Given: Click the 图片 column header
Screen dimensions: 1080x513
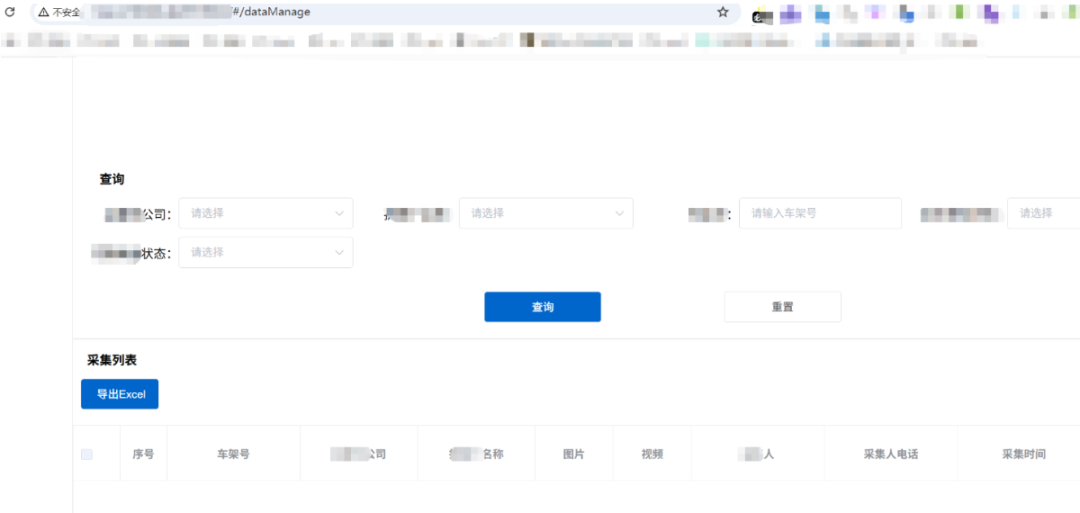Looking at the screenshot, I should pos(574,454).
